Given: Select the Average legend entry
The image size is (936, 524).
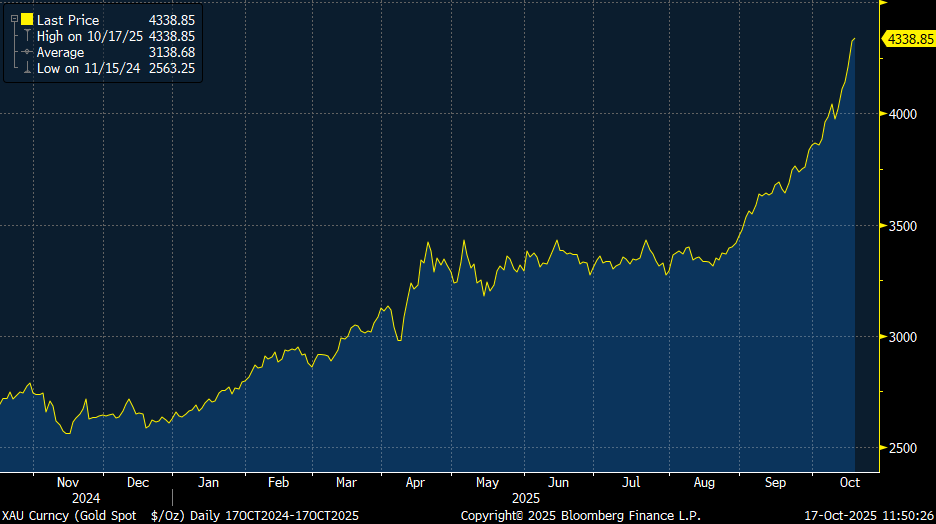Looking at the screenshot, I should pyautogui.click(x=61, y=52).
